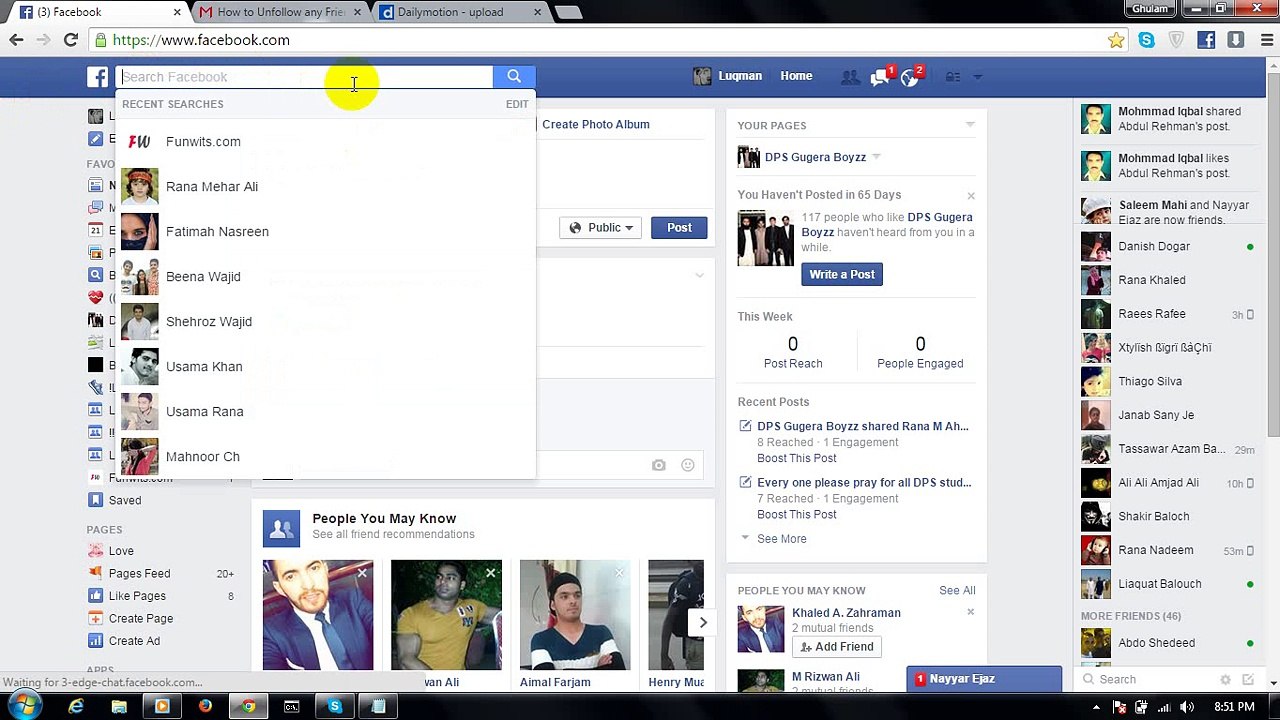1280x720 pixels.
Task: Click the blue search magnifier button
Action: point(514,77)
